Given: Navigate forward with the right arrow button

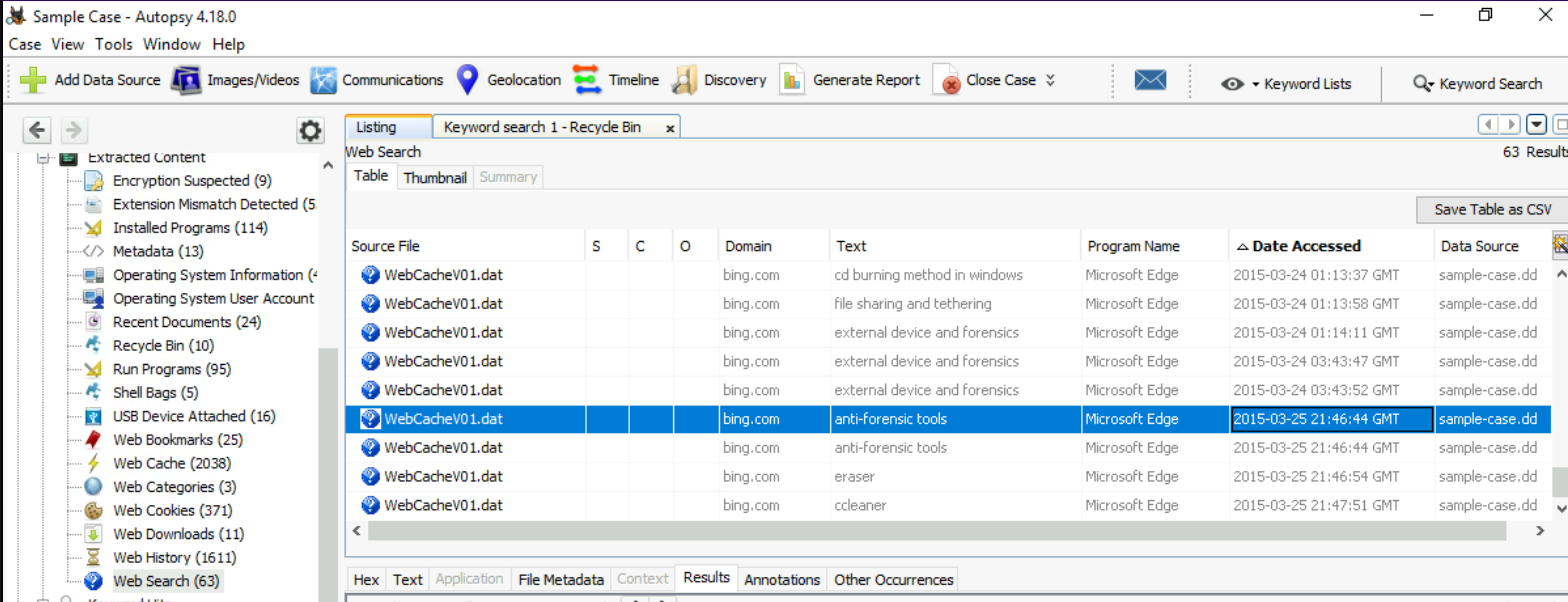Looking at the screenshot, I should coord(74,130).
